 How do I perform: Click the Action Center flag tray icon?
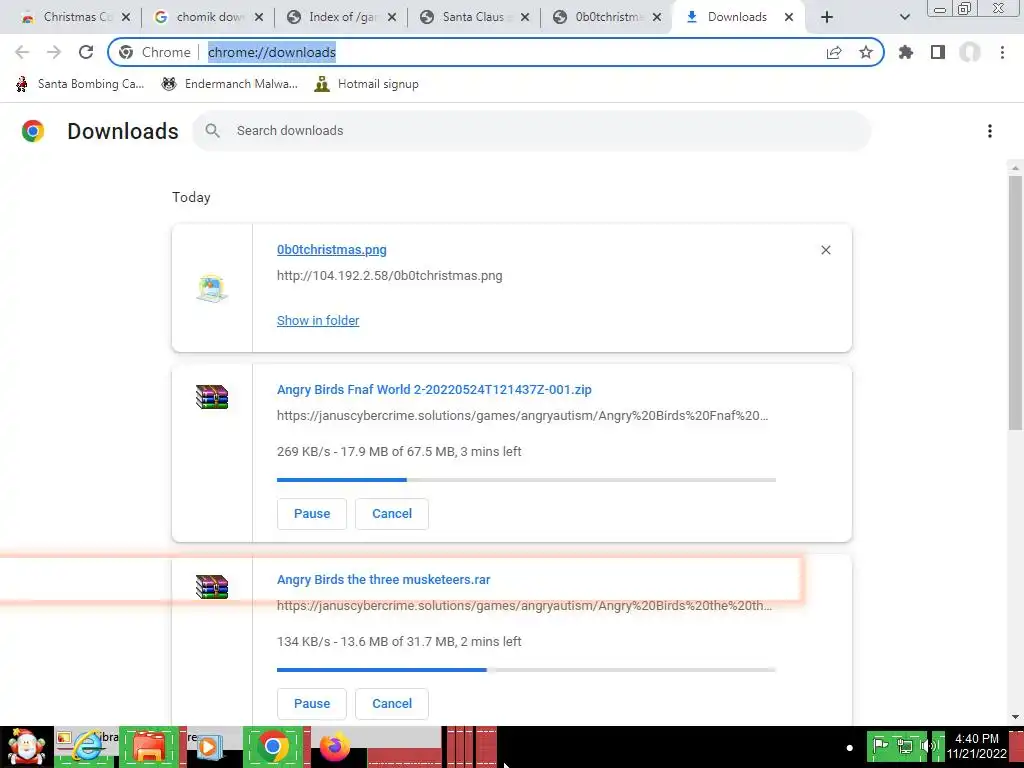[881, 746]
